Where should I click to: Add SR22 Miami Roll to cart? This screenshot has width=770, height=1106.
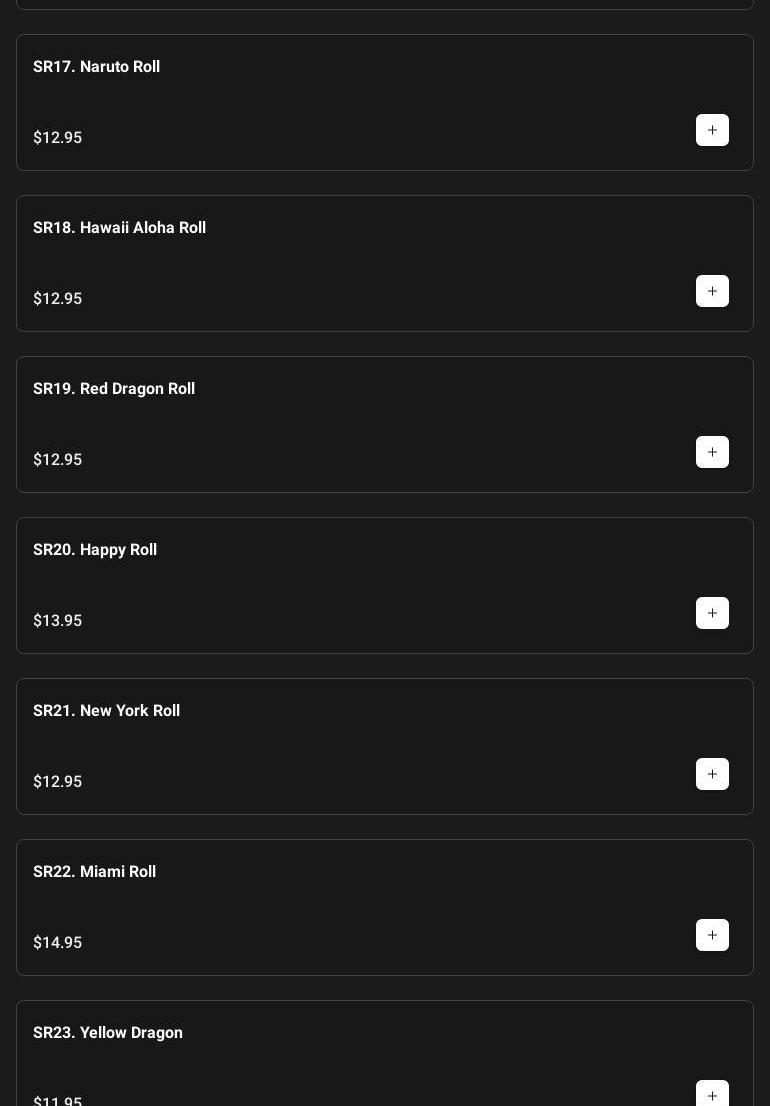(712, 935)
